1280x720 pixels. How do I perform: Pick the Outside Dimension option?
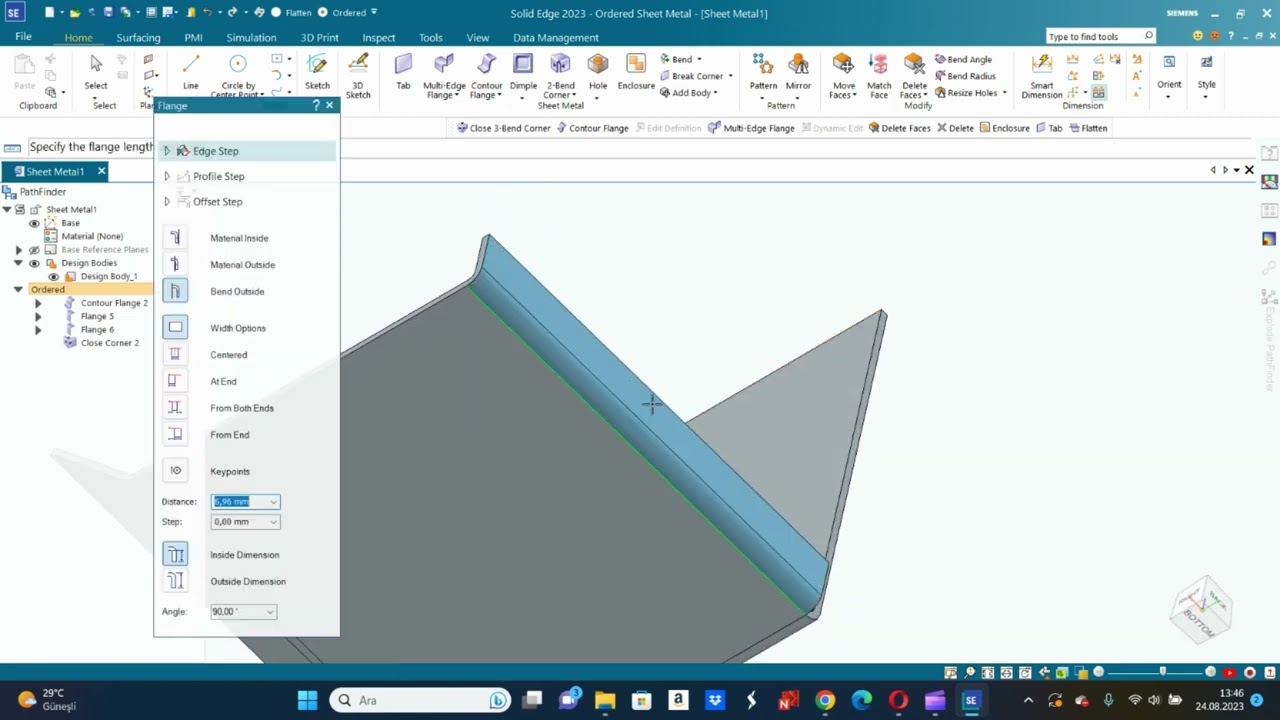point(175,581)
